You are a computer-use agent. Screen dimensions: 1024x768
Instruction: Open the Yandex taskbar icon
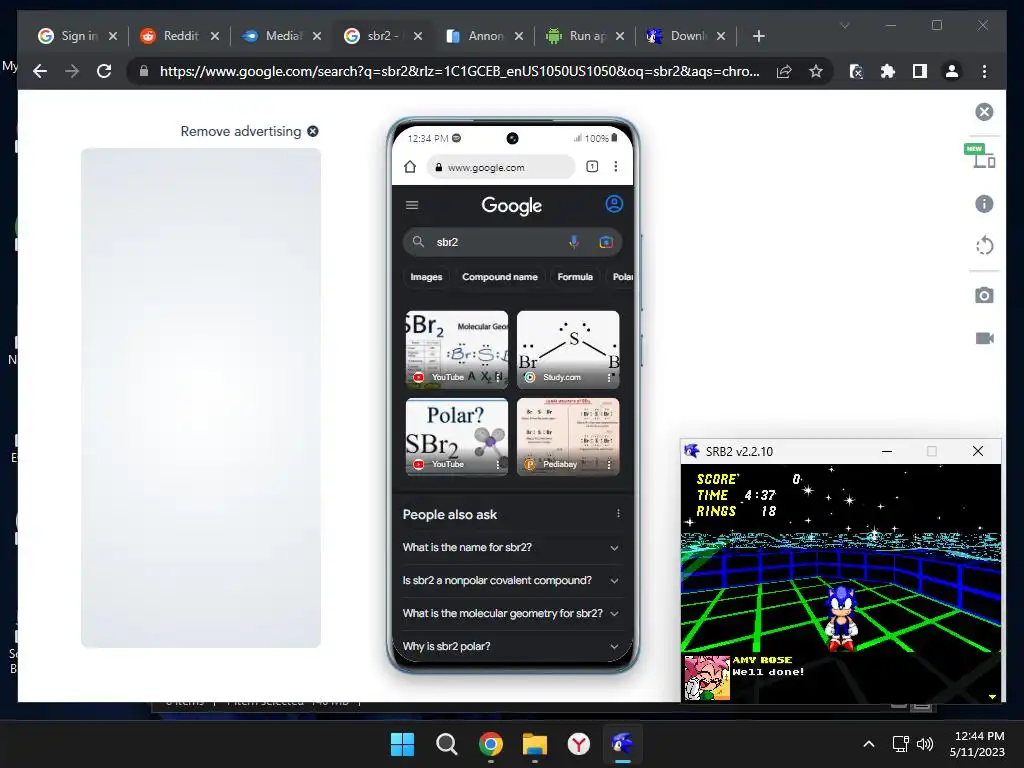point(579,744)
